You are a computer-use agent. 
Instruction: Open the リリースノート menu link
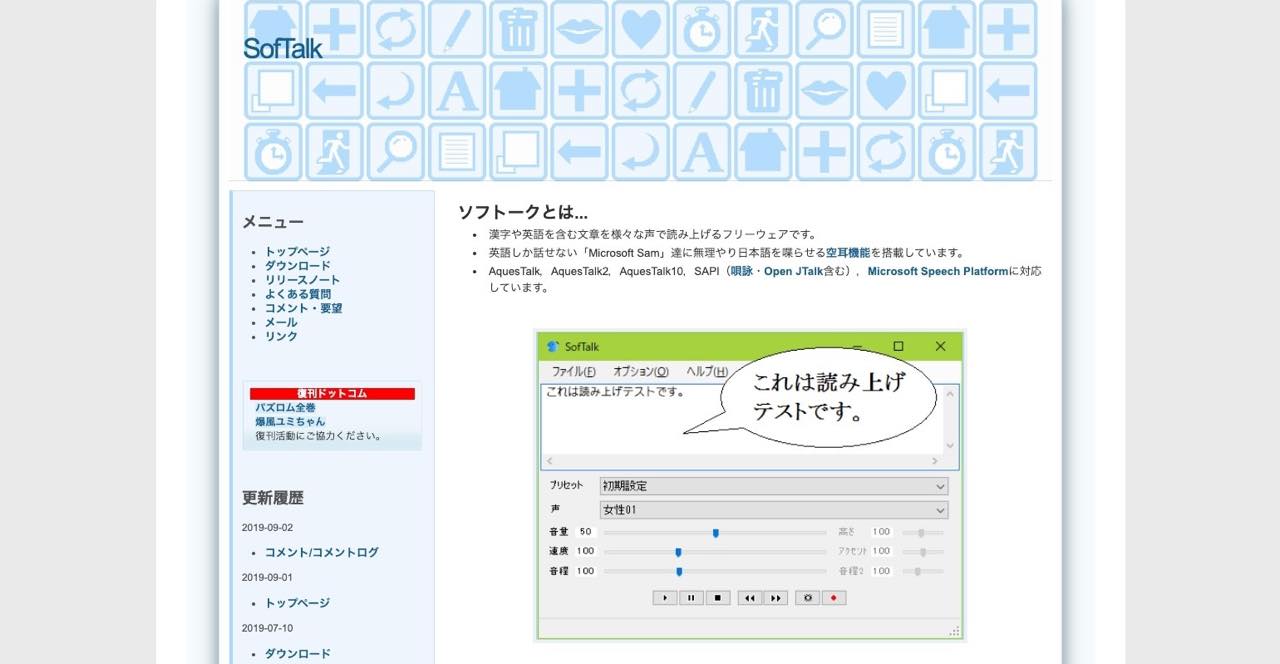(x=302, y=280)
